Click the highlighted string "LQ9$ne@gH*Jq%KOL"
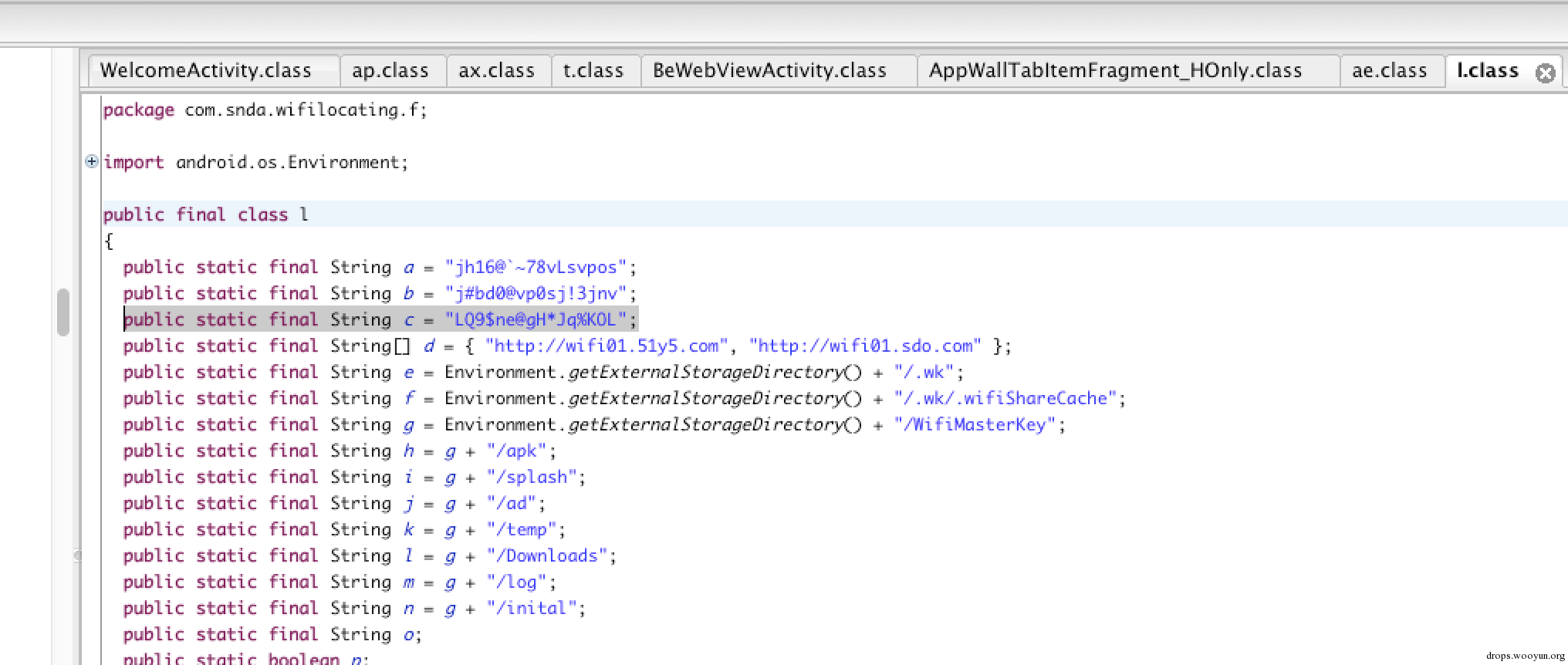This screenshot has height=665, width=1568. point(536,320)
